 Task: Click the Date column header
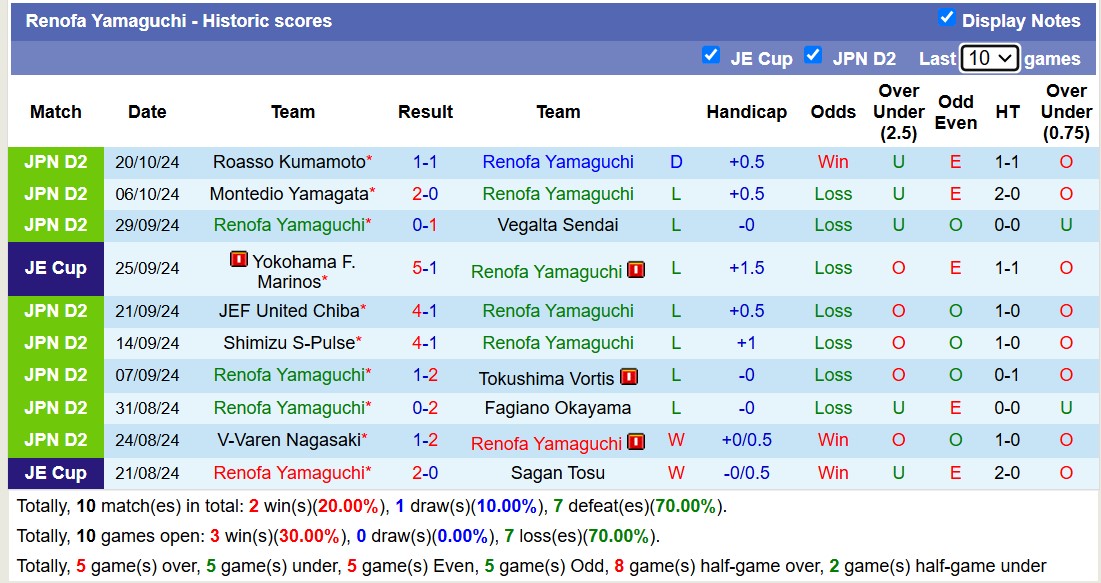click(x=147, y=112)
